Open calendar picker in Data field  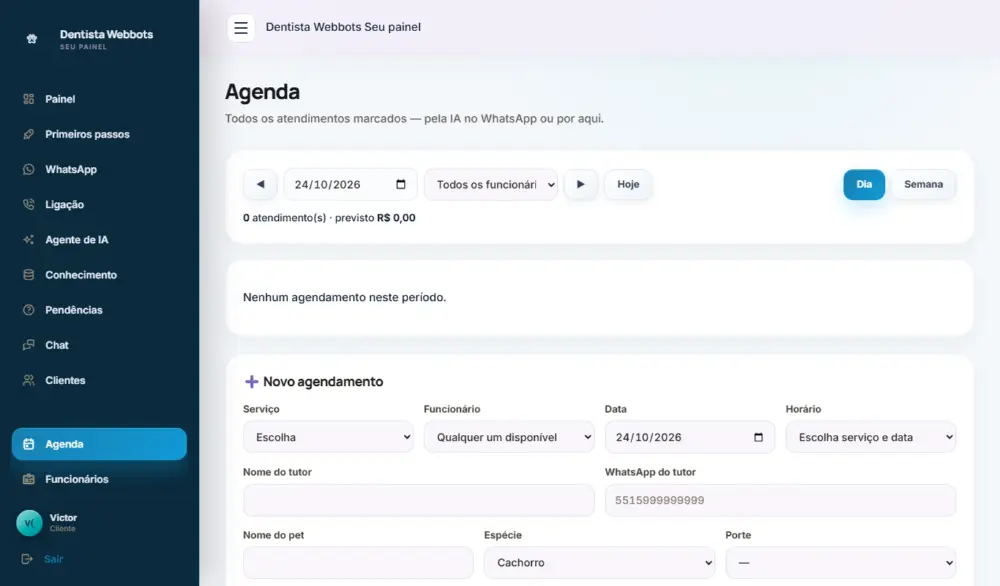(758, 437)
